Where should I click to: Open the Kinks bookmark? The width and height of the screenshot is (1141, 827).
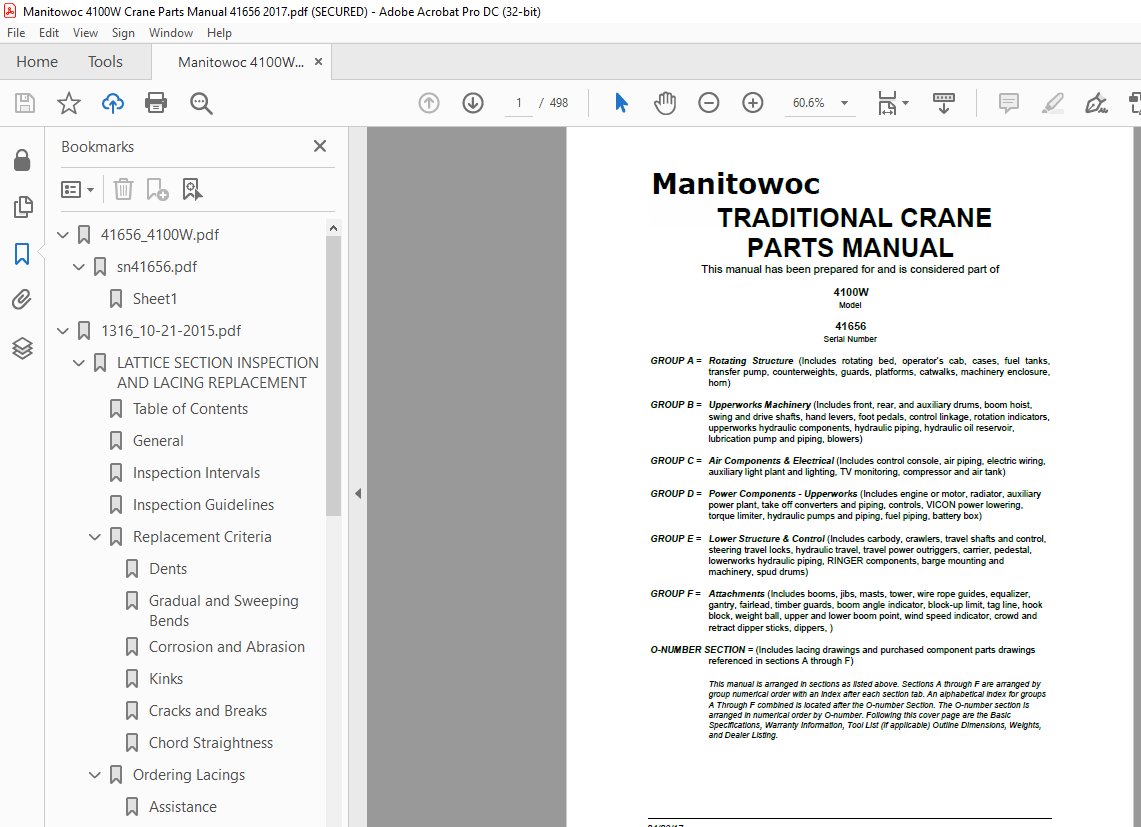166,678
